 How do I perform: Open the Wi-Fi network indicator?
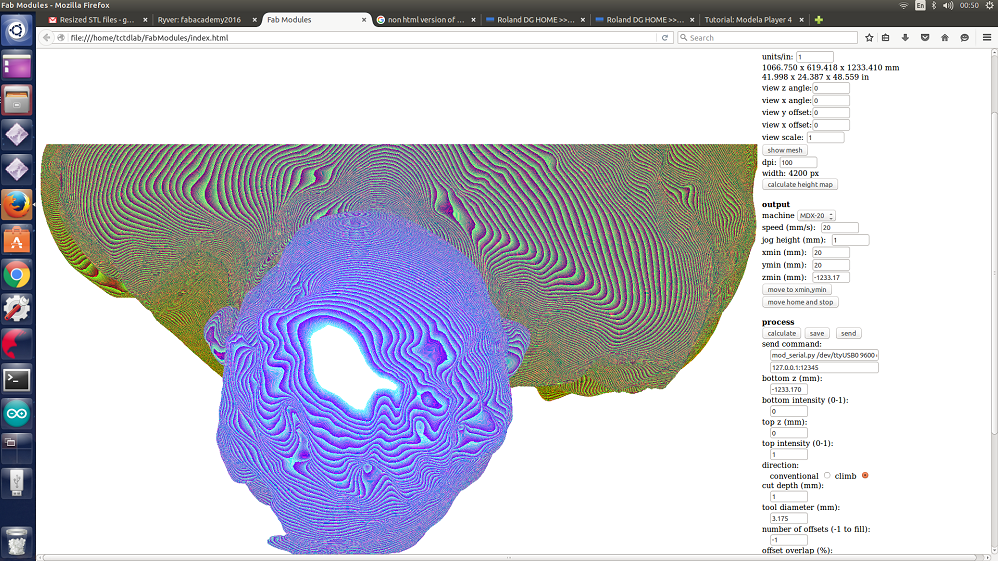(x=903, y=5)
